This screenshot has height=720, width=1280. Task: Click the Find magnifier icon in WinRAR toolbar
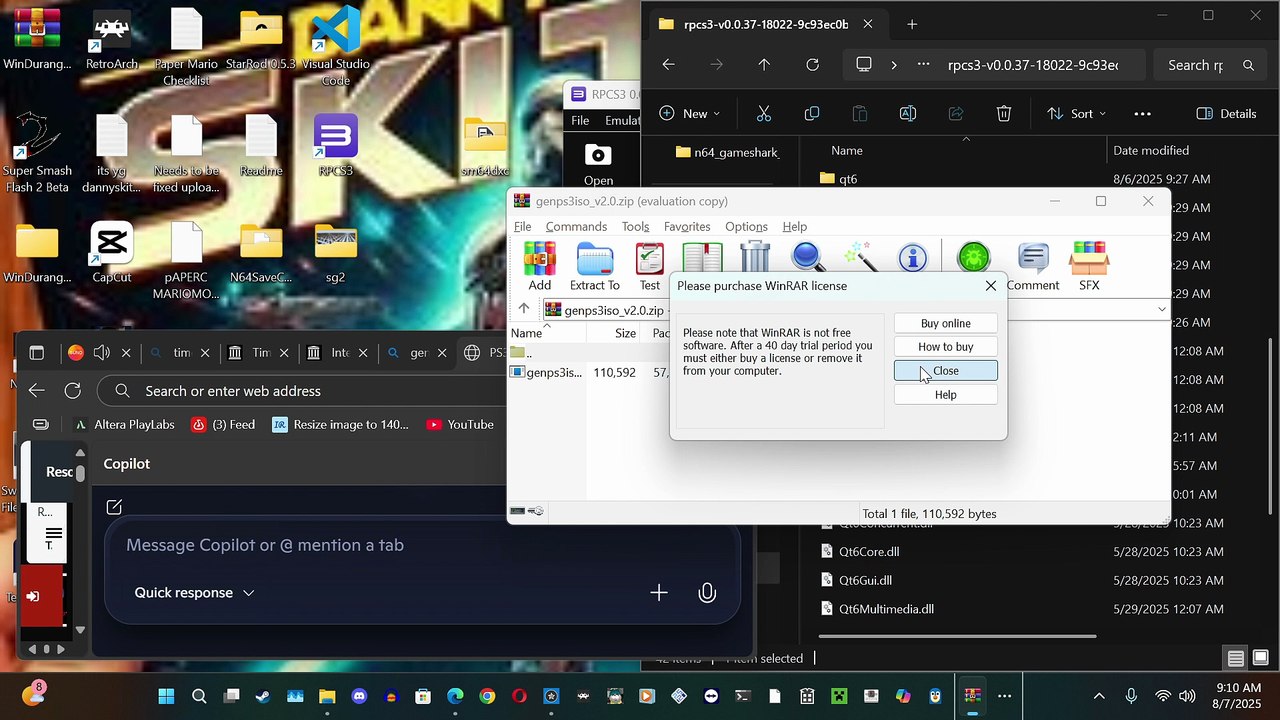[807, 257]
